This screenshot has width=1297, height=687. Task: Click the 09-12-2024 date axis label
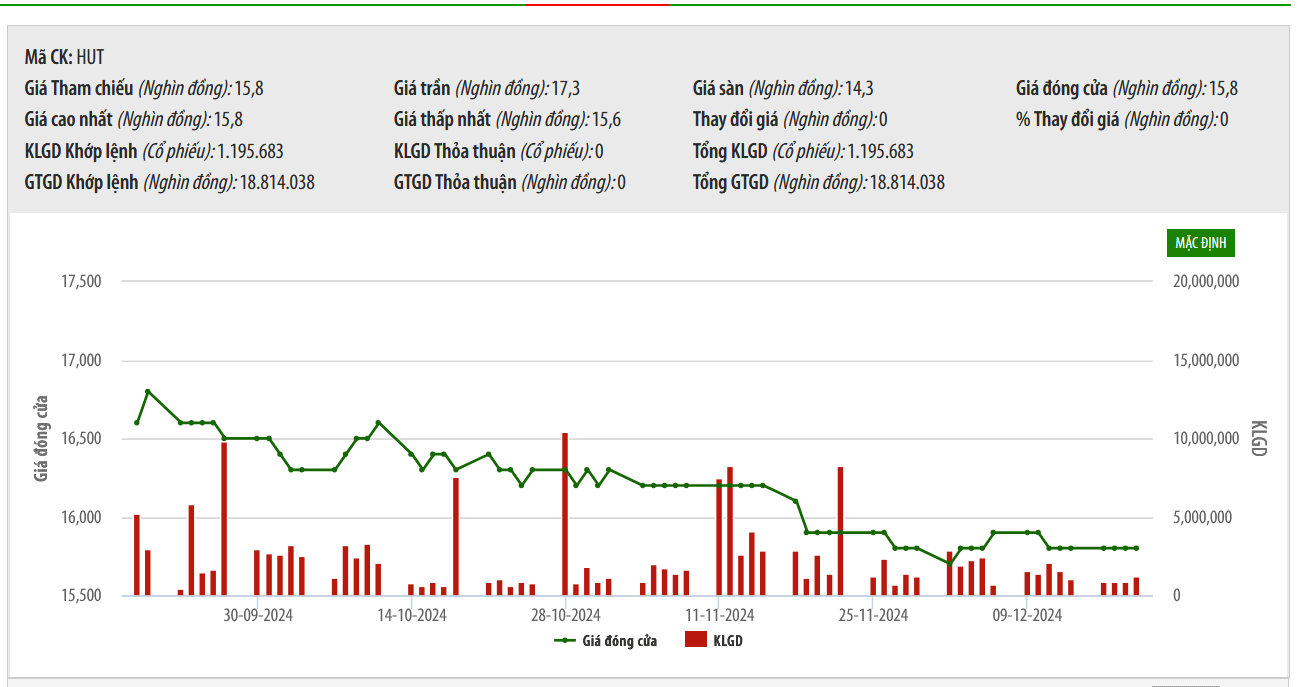click(x=1027, y=615)
